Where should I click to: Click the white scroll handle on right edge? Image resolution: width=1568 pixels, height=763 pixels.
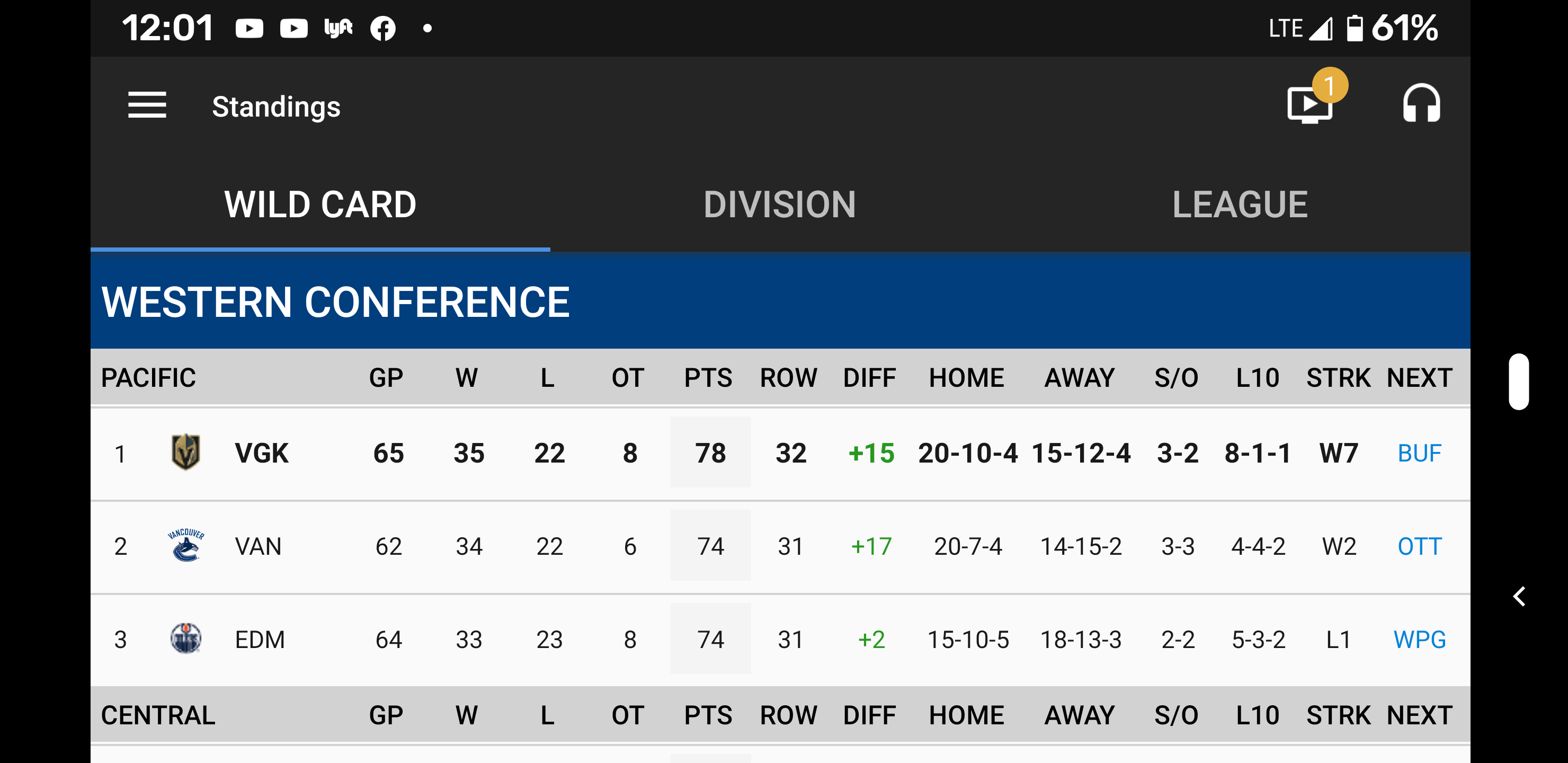[x=1519, y=382]
